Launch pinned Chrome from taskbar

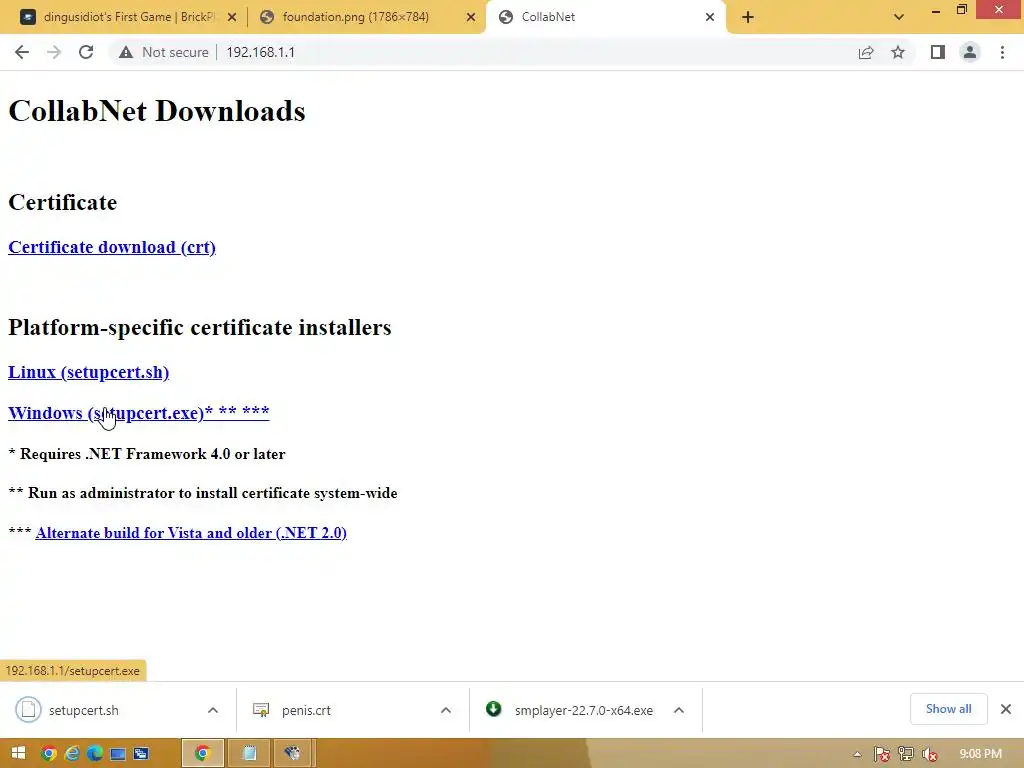point(49,754)
